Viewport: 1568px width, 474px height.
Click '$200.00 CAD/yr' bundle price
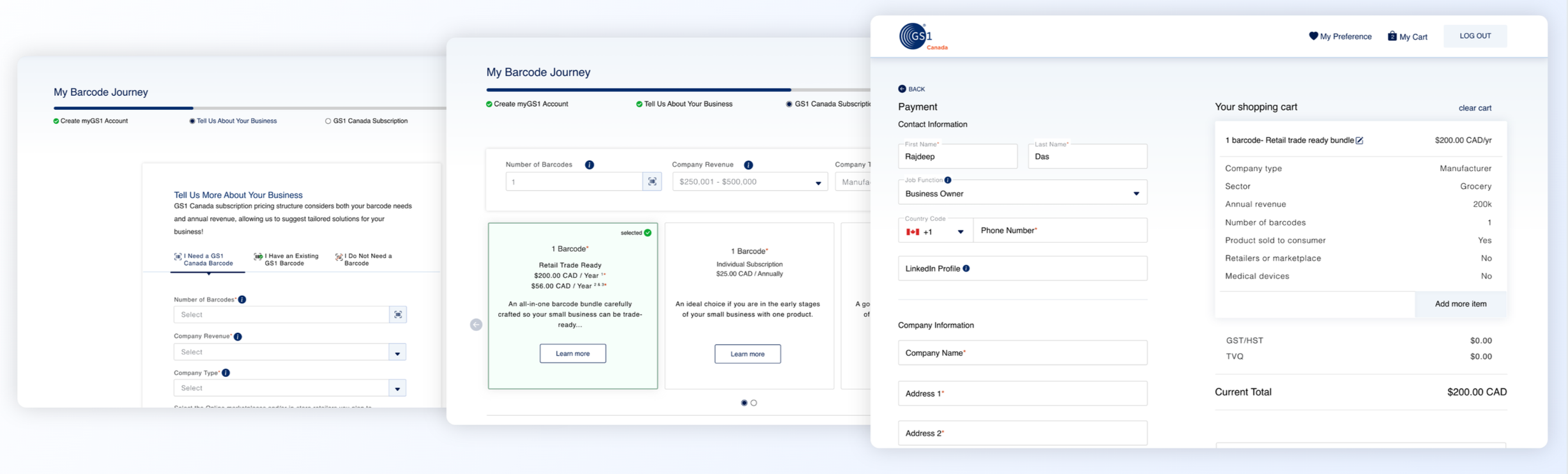pos(1463,141)
